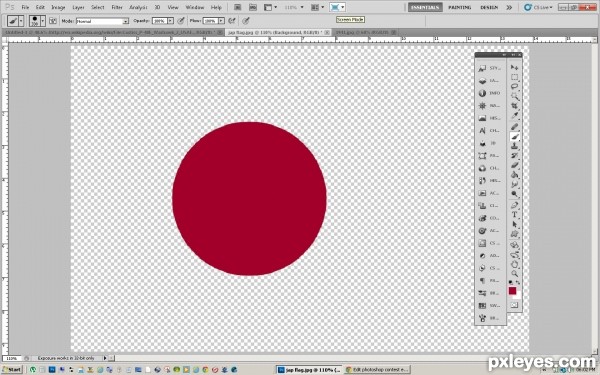Toggle tablet pressure controls size
Image resolution: width=600 pixels, height=375 pixels.
(246, 21)
